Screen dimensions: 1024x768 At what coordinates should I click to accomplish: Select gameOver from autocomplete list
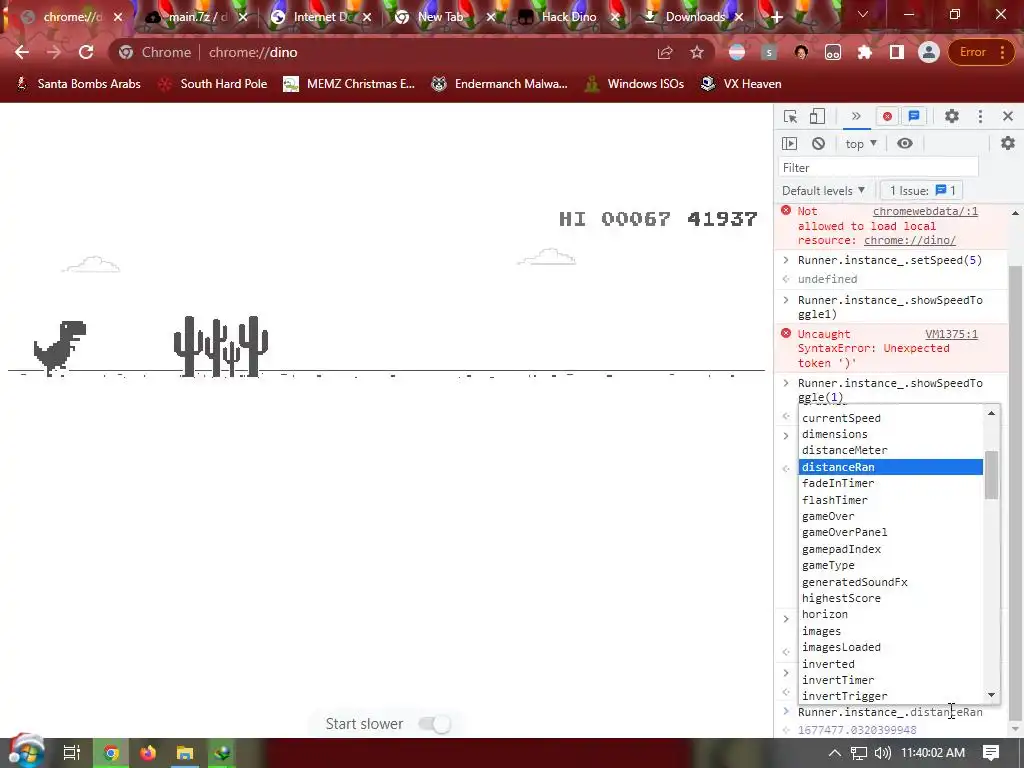[891, 516]
